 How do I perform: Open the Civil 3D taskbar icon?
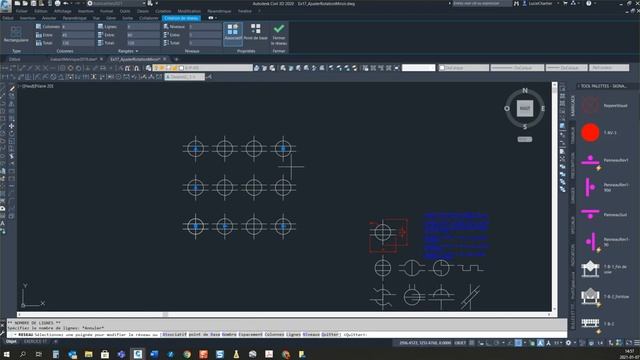(x=138, y=354)
